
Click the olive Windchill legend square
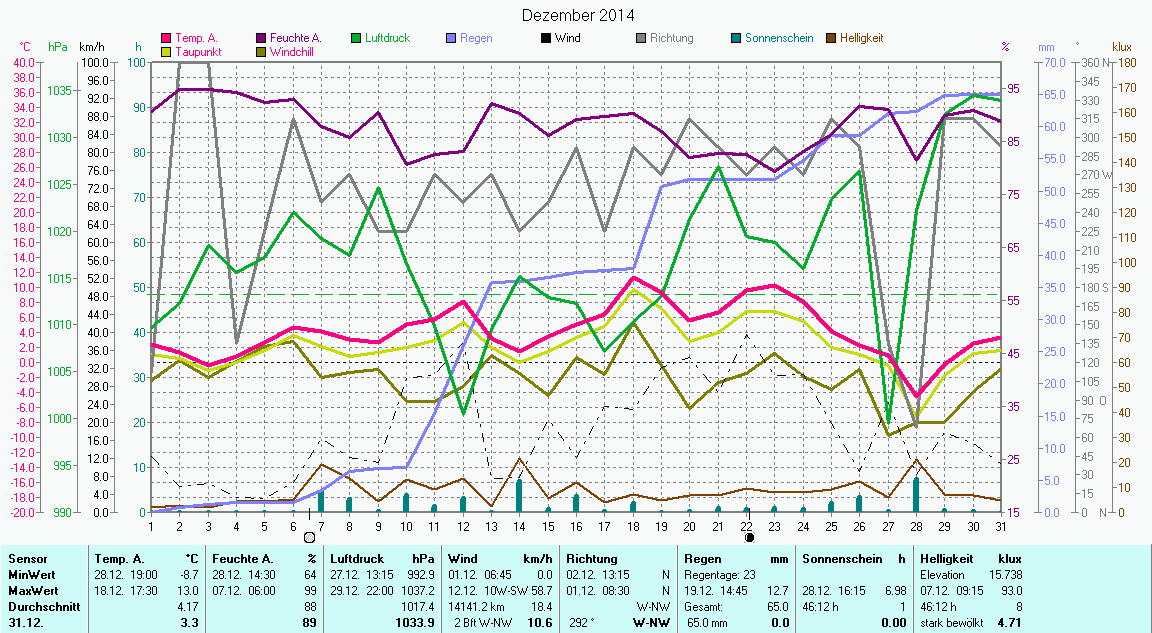coord(262,51)
